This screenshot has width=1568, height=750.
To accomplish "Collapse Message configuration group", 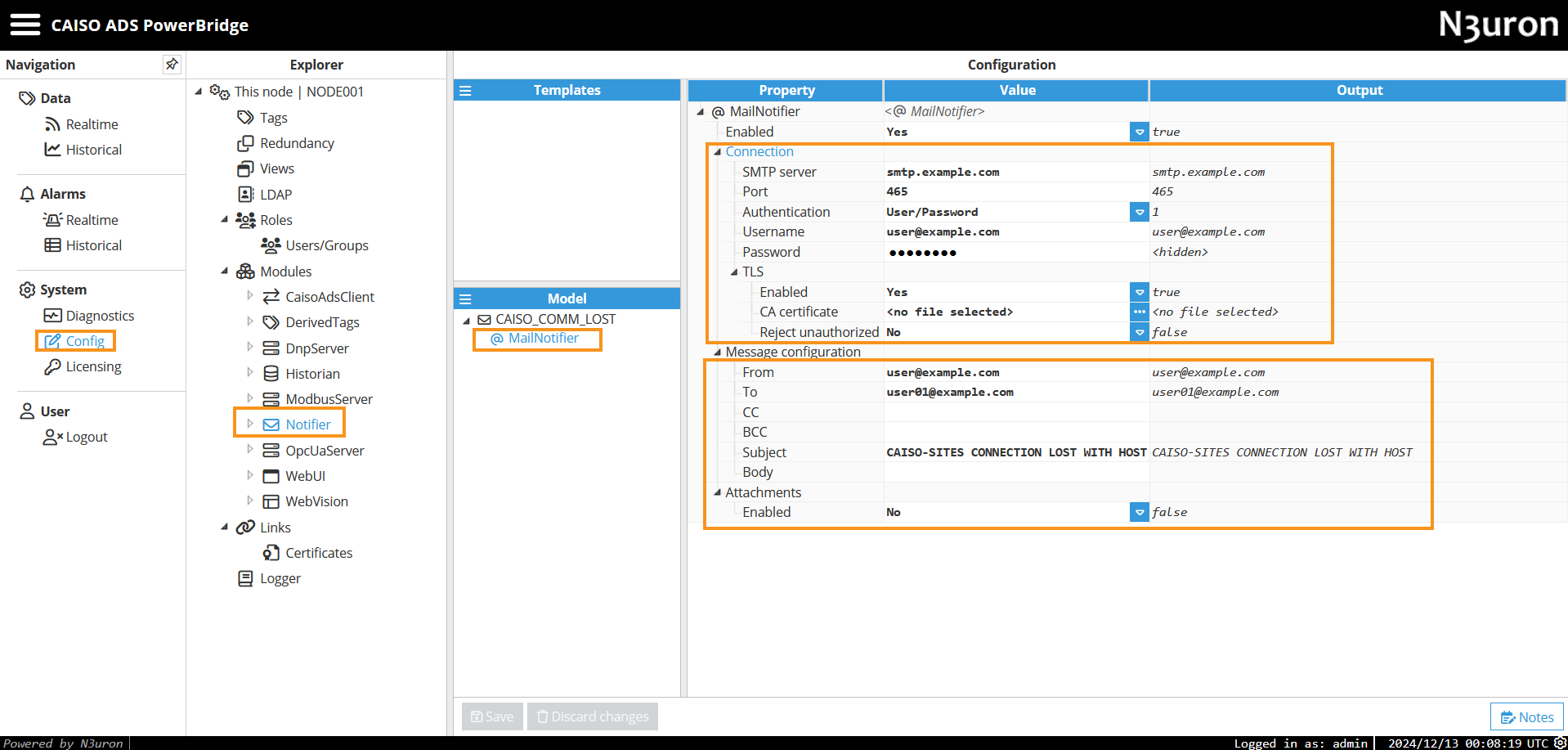I will 717,352.
